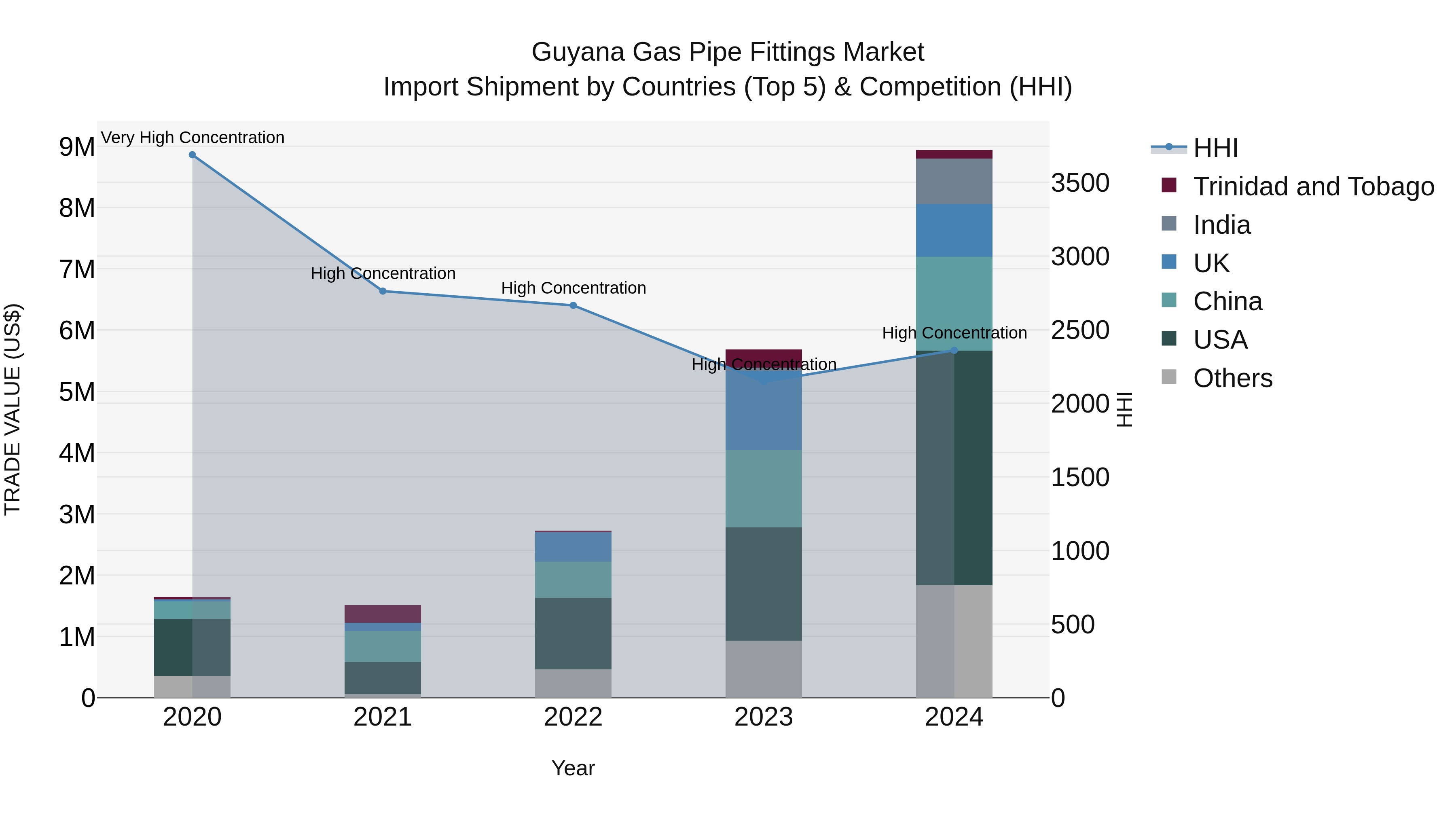
Task: Click the UK segment of 2024 bar
Action: coord(954,231)
